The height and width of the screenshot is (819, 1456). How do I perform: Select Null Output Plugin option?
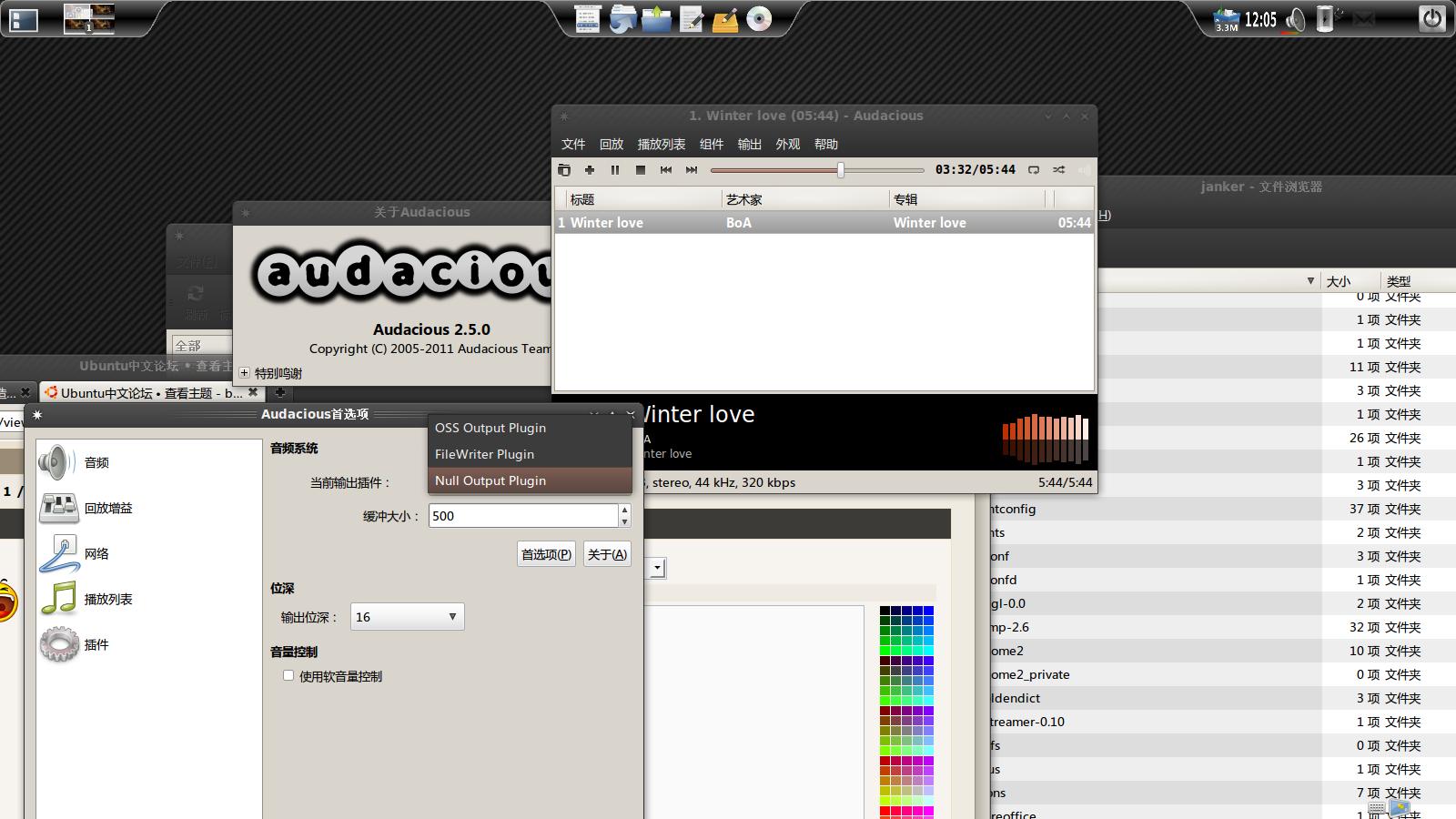[530, 480]
